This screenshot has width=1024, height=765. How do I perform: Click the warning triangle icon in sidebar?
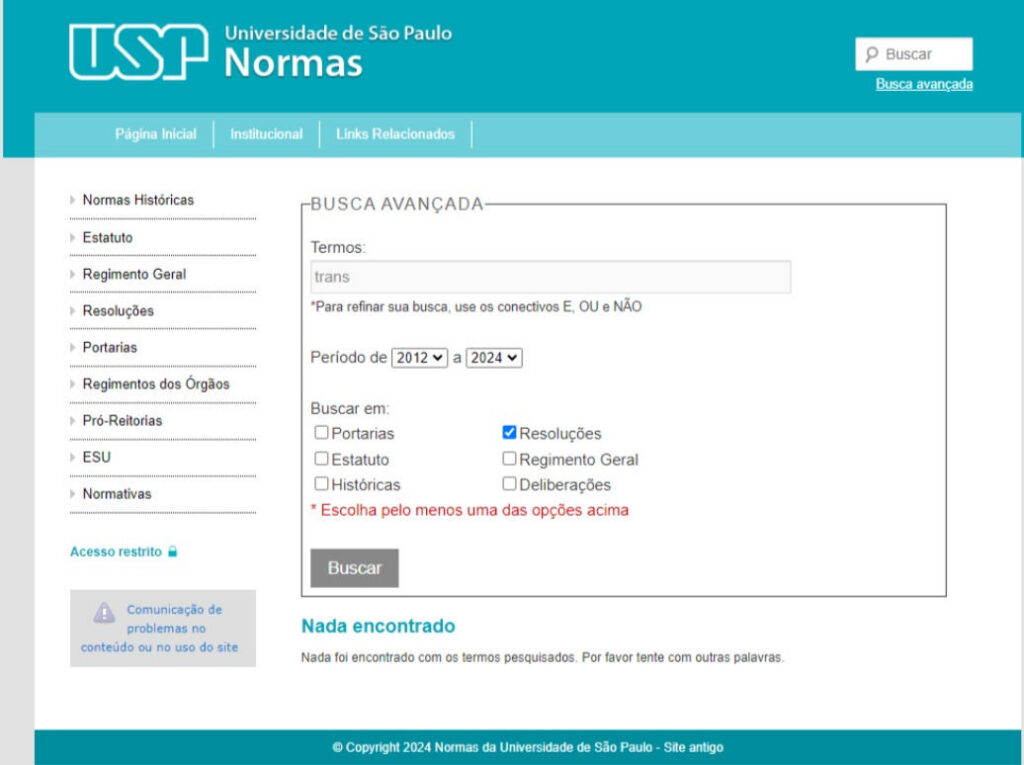[x=104, y=613]
